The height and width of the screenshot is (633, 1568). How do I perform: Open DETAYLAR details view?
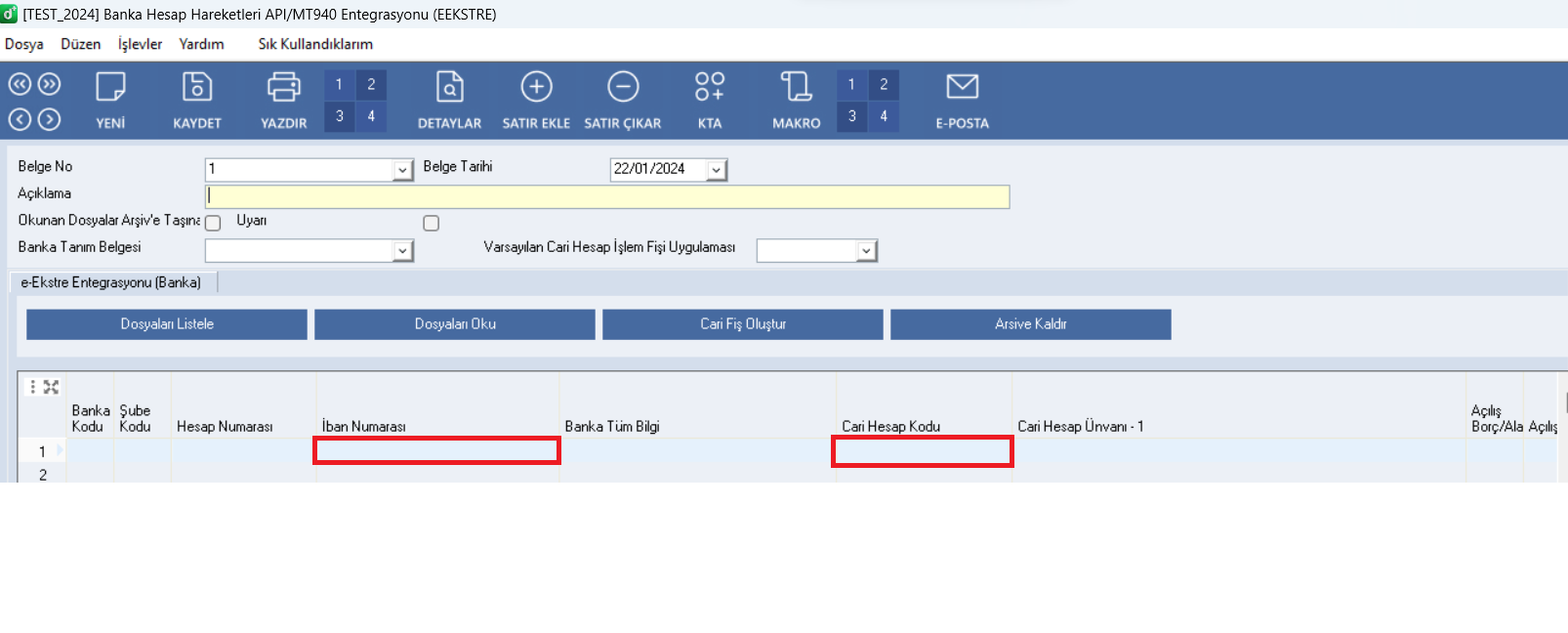point(450,100)
